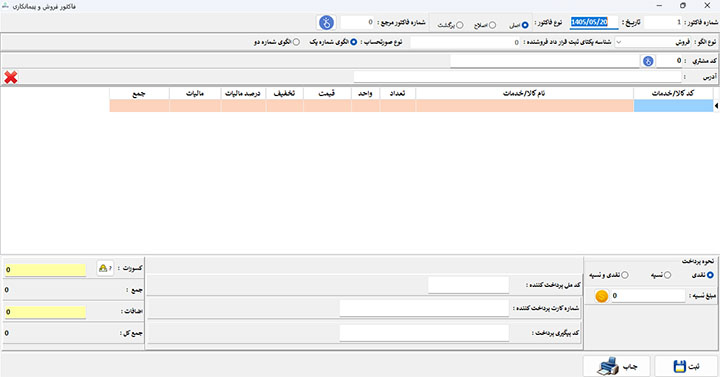Click the مبلغ نسیه amount field
The width and height of the screenshot is (720, 377).
(648, 296)
